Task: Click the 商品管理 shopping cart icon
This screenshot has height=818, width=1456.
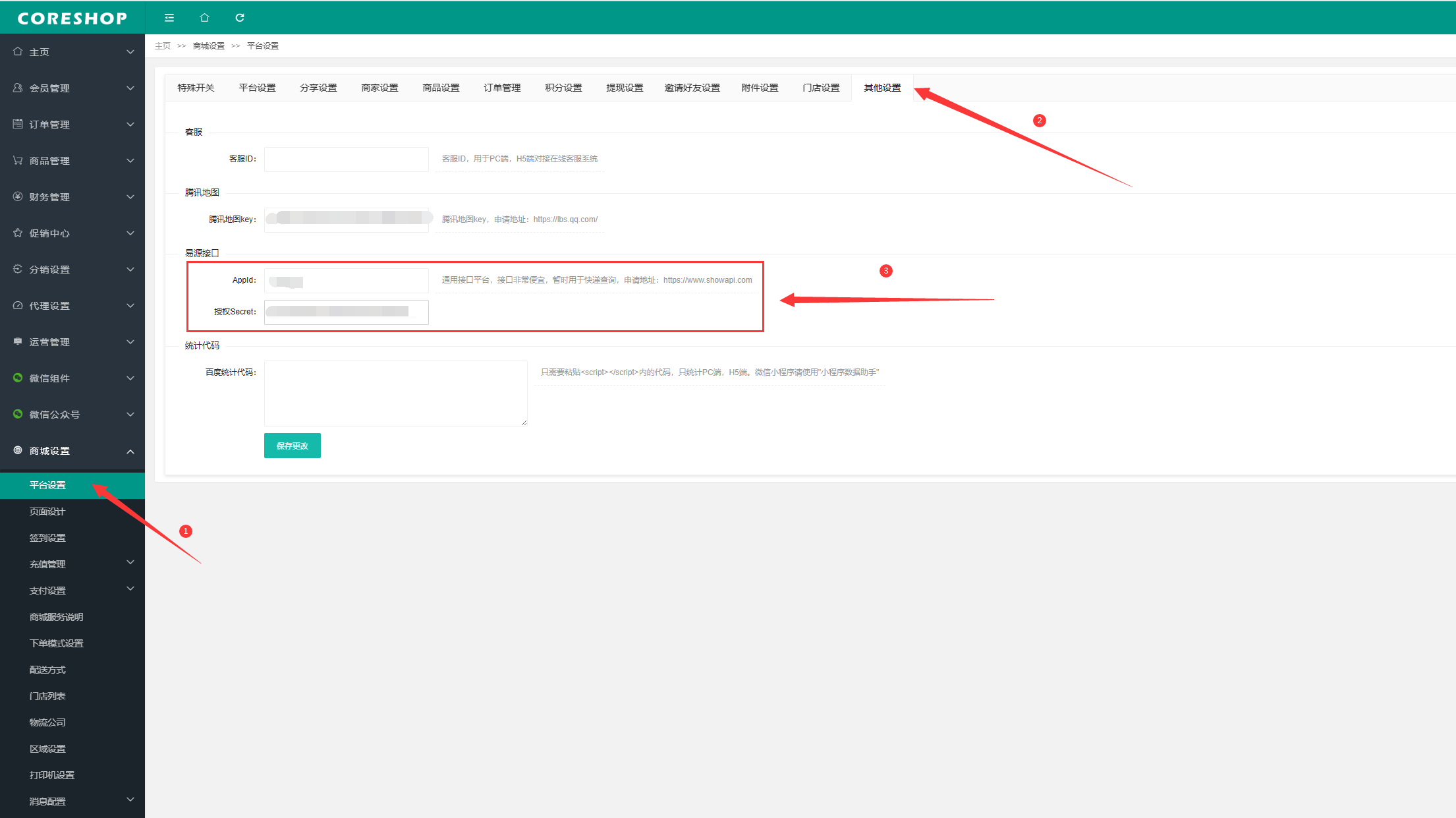Action: point(18,160)
